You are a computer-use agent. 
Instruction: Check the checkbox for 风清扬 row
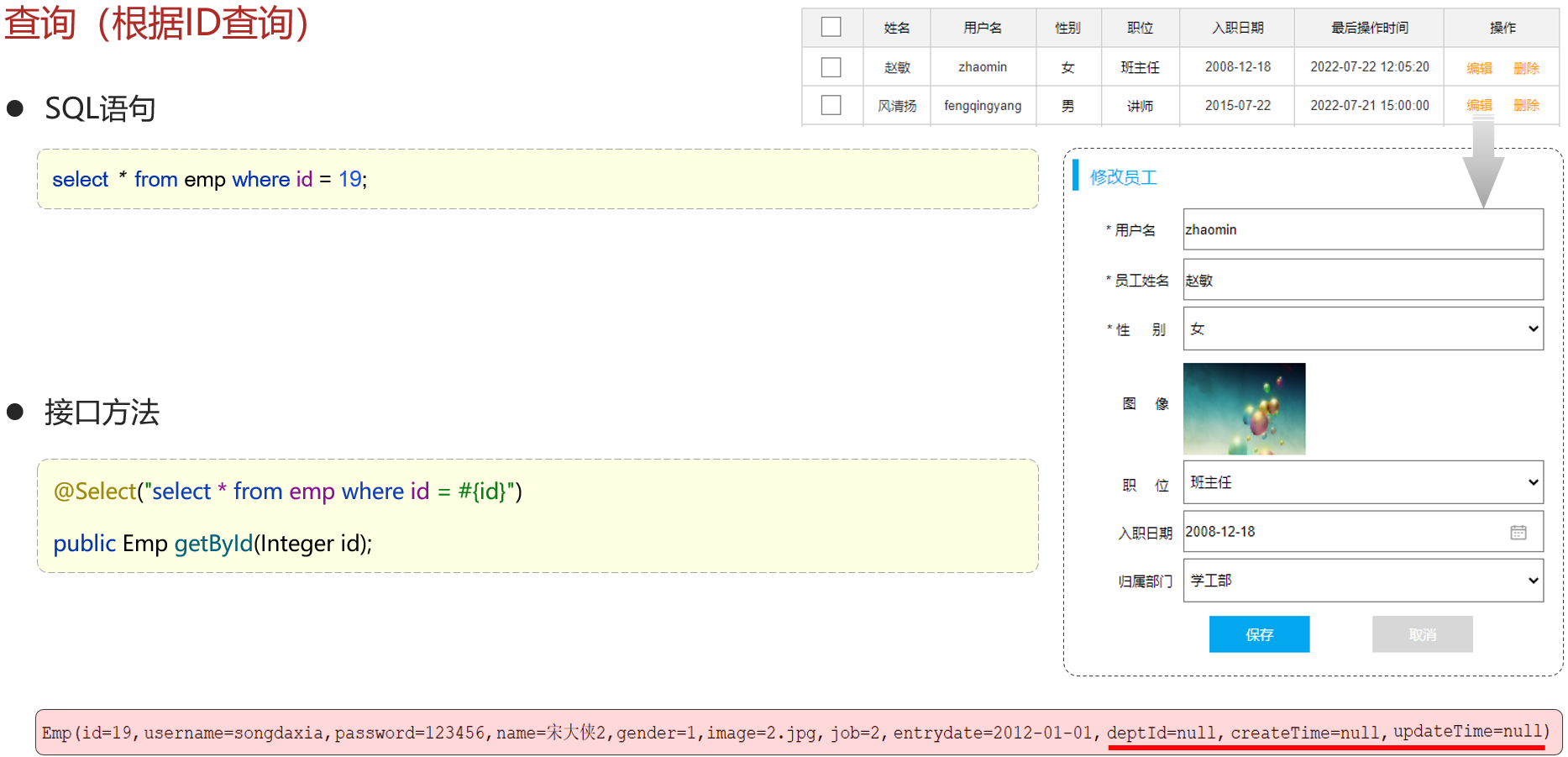click(831, 105)
